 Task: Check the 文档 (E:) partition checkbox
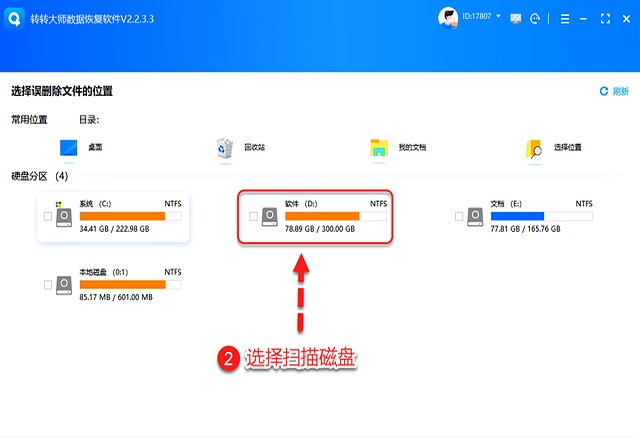click(459, 216)
